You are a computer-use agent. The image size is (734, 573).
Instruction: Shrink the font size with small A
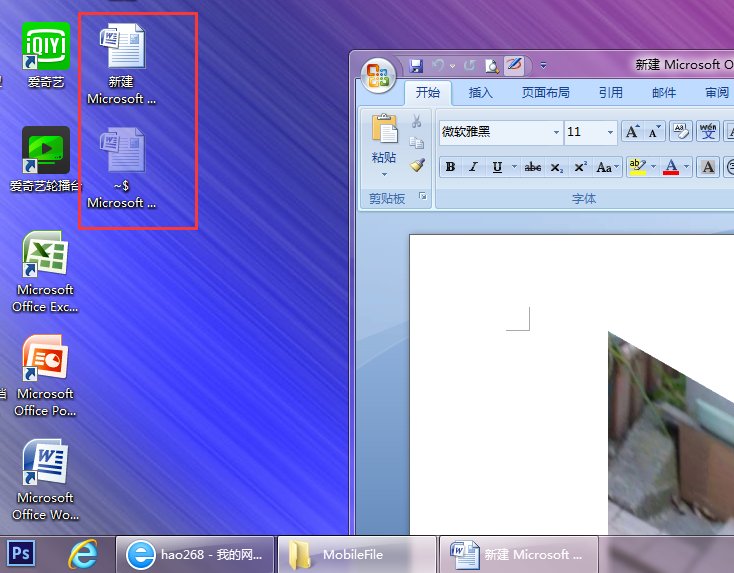click(x=654, y=132)
